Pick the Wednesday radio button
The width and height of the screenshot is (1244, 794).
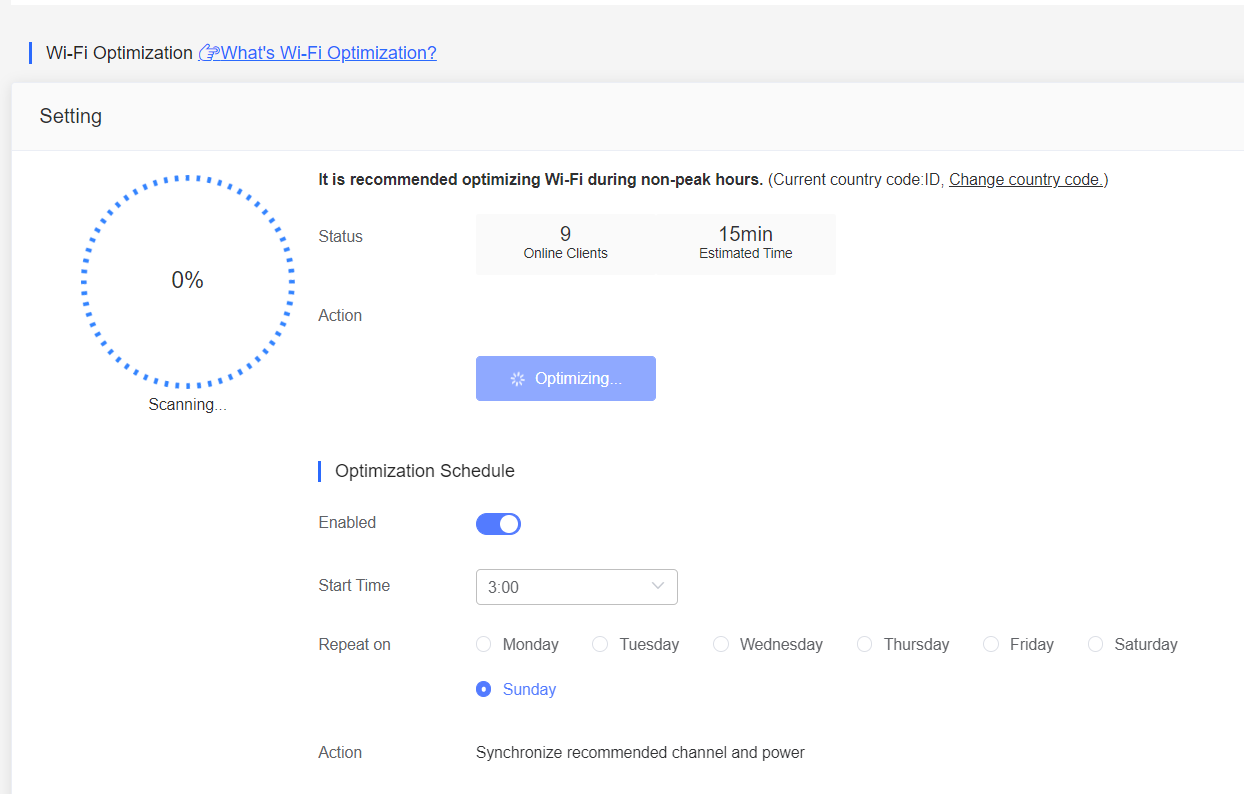(721, 645)
